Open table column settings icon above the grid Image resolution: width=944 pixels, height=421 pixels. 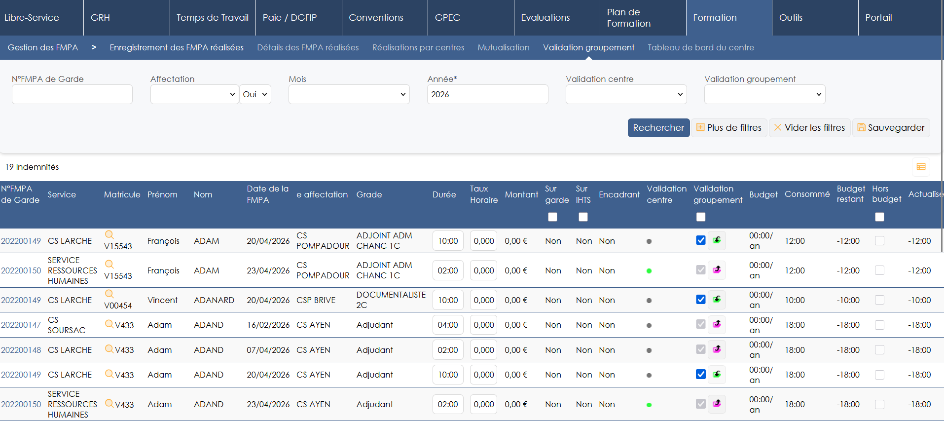coord(921,167)
